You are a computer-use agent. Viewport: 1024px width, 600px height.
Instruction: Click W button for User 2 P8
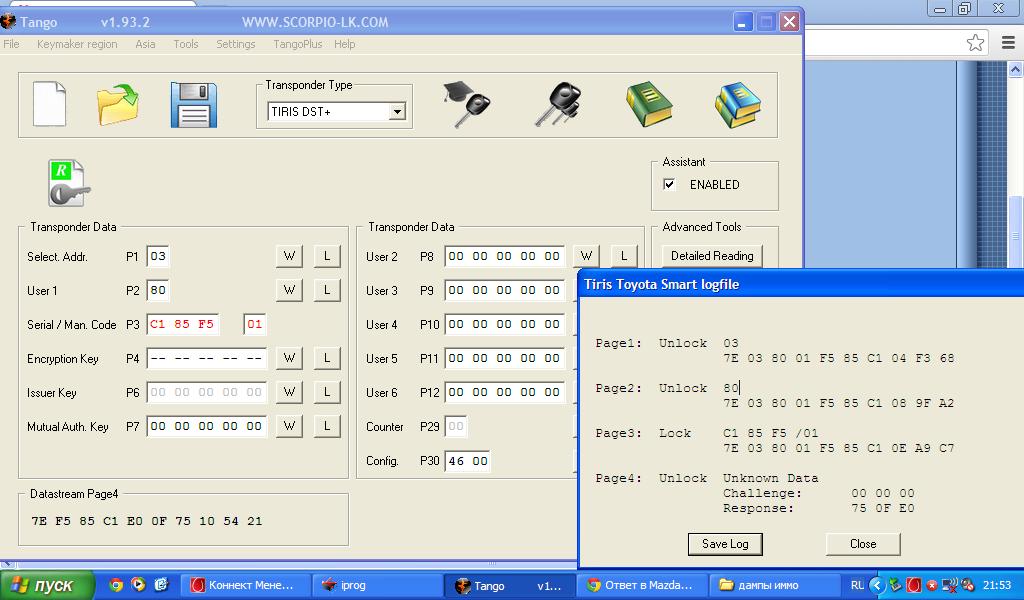coord(586,256)
